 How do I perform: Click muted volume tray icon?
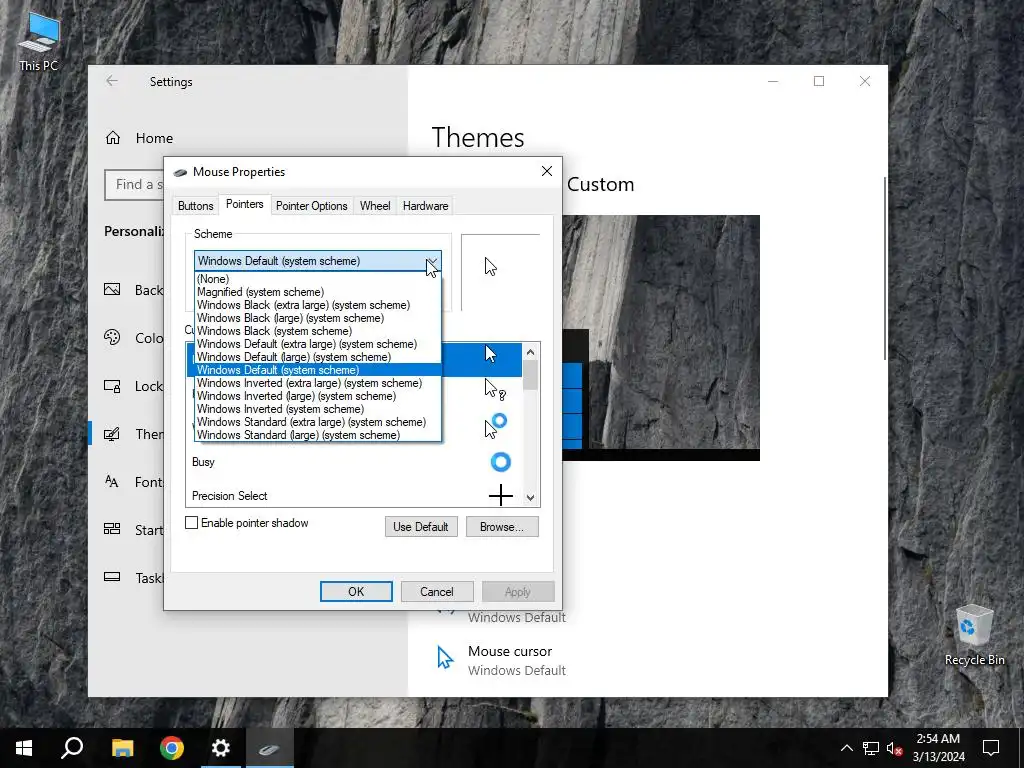click(895, 748)
